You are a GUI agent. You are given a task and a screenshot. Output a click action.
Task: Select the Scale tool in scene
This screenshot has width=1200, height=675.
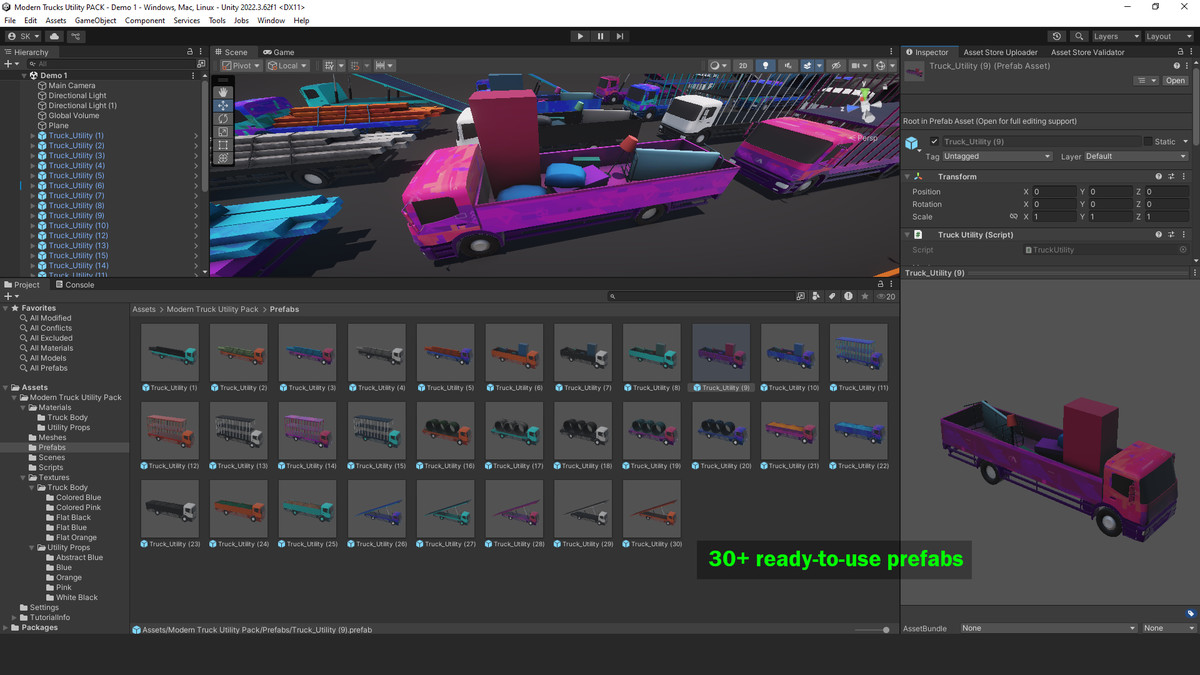click(223, 131)
